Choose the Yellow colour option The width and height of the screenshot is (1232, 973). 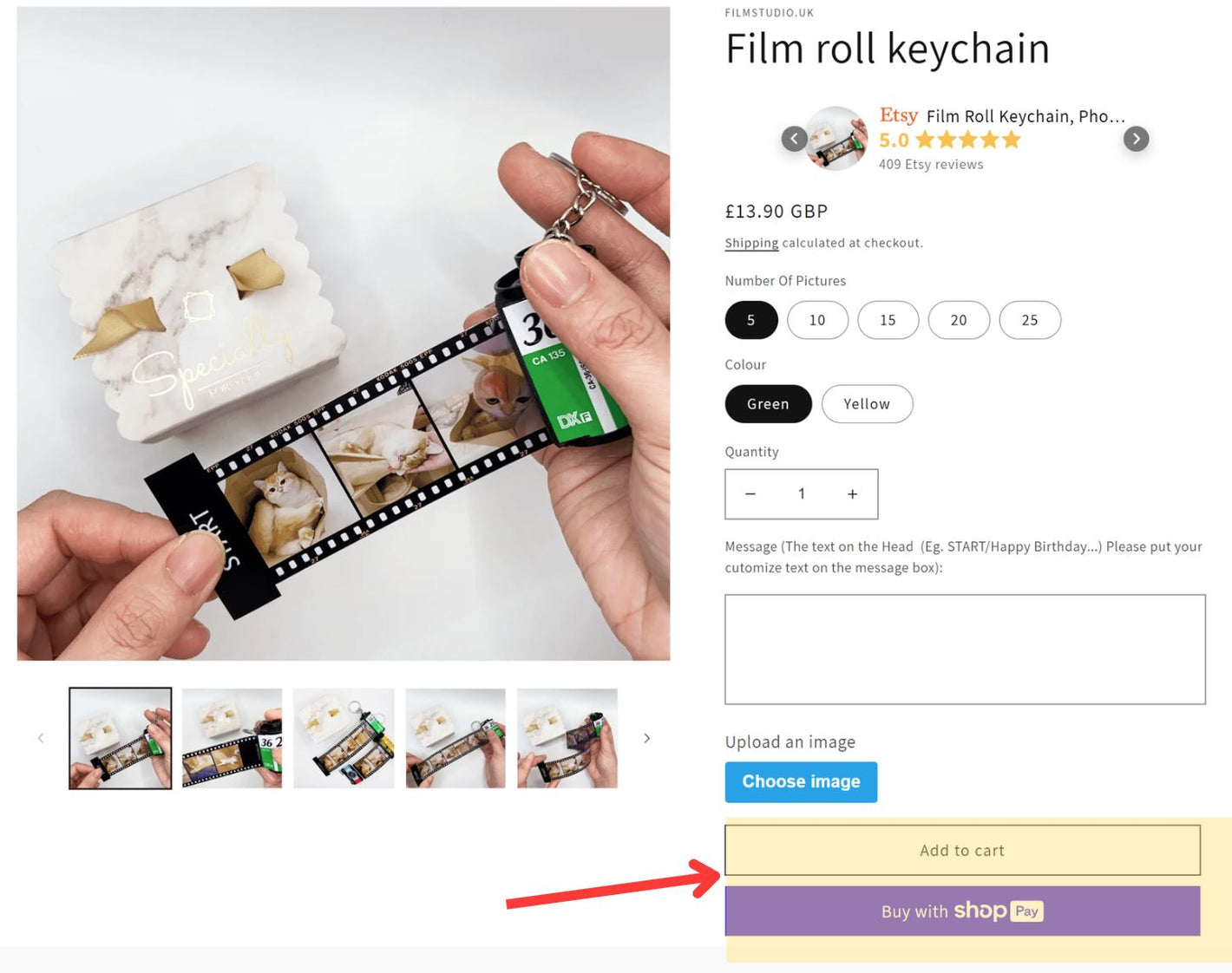pyautogui.click(x=866, y=404)
